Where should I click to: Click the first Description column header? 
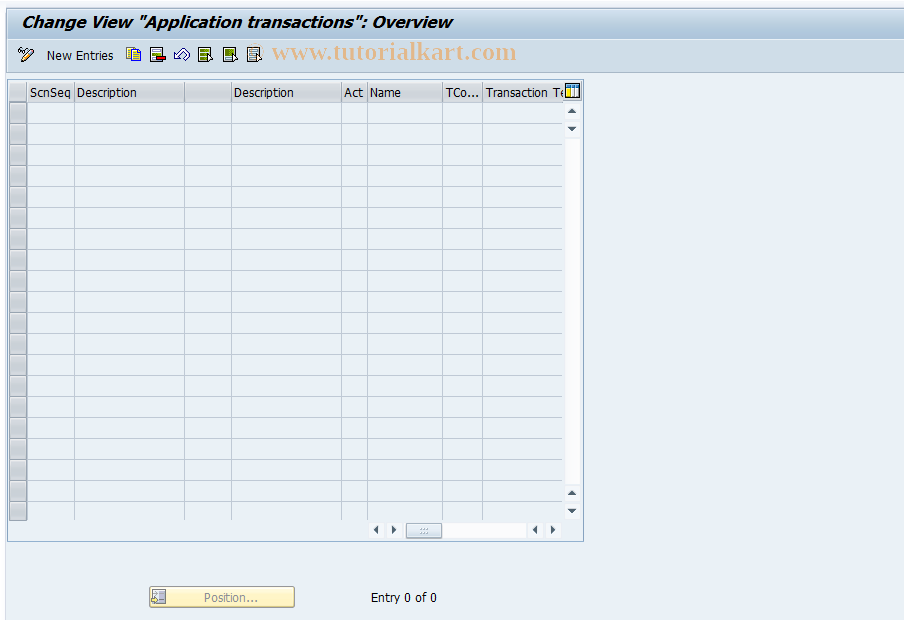pos(129,92)
